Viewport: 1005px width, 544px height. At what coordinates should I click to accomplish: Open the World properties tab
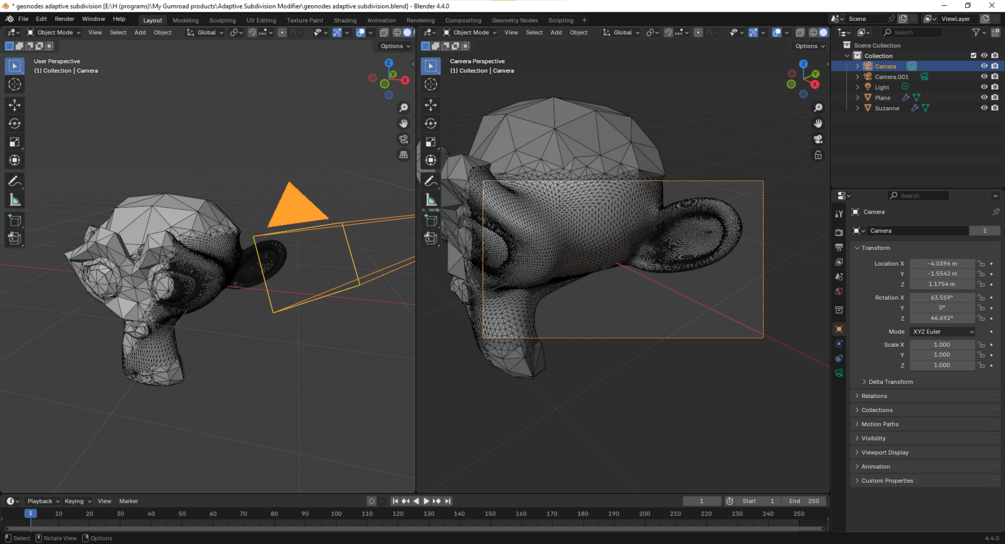pos(839,292)
